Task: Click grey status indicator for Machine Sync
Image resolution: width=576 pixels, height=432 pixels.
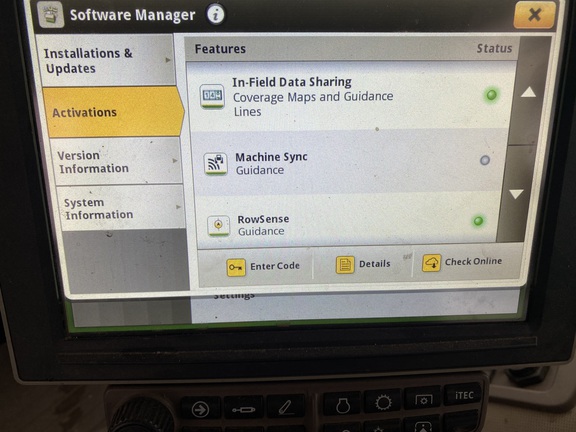Action: pos(485,160)
